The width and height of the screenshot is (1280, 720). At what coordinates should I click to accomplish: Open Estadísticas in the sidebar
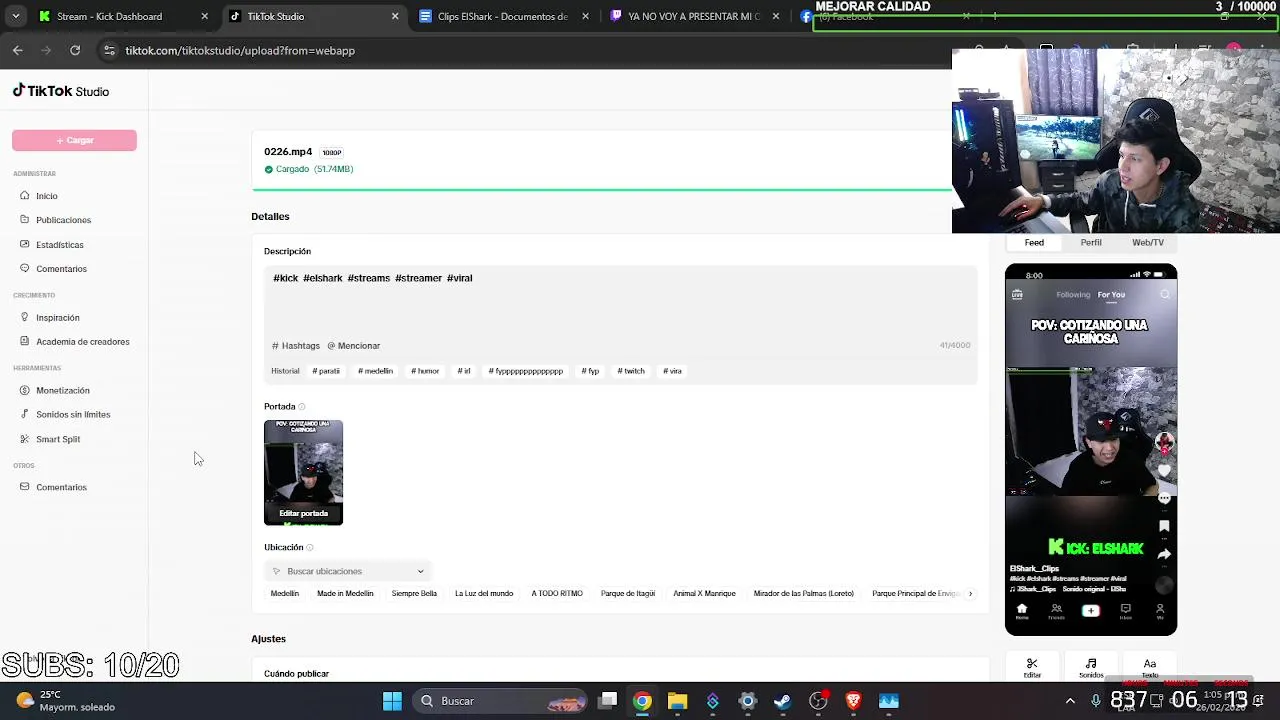pyautogui.click(x=59, y=245)
